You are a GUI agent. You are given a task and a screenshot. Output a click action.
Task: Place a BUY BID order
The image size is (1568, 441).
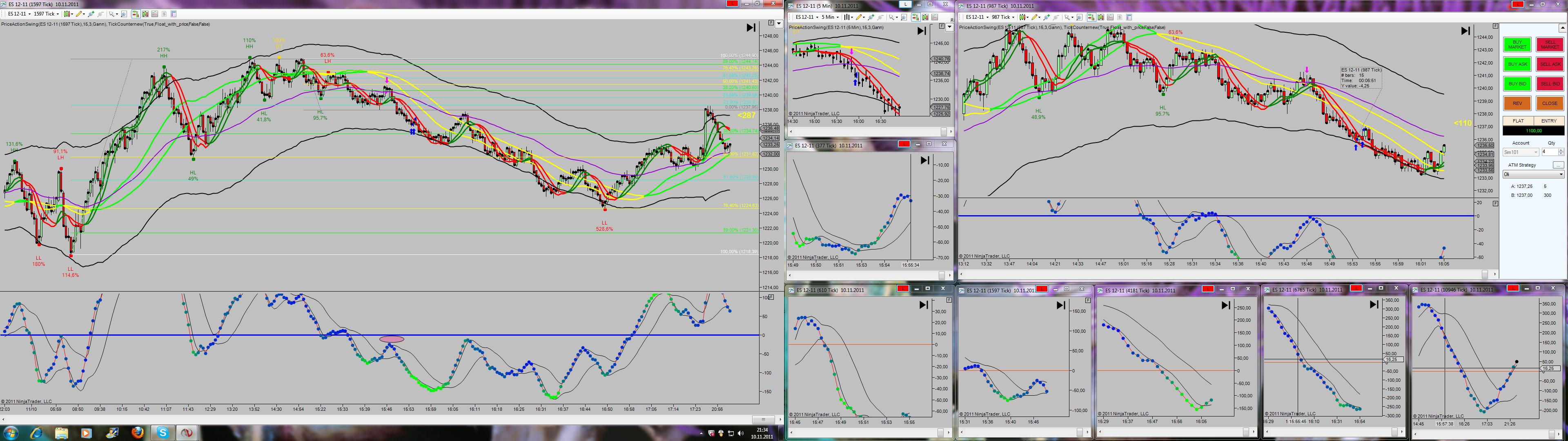click(x=1517, y=83)
